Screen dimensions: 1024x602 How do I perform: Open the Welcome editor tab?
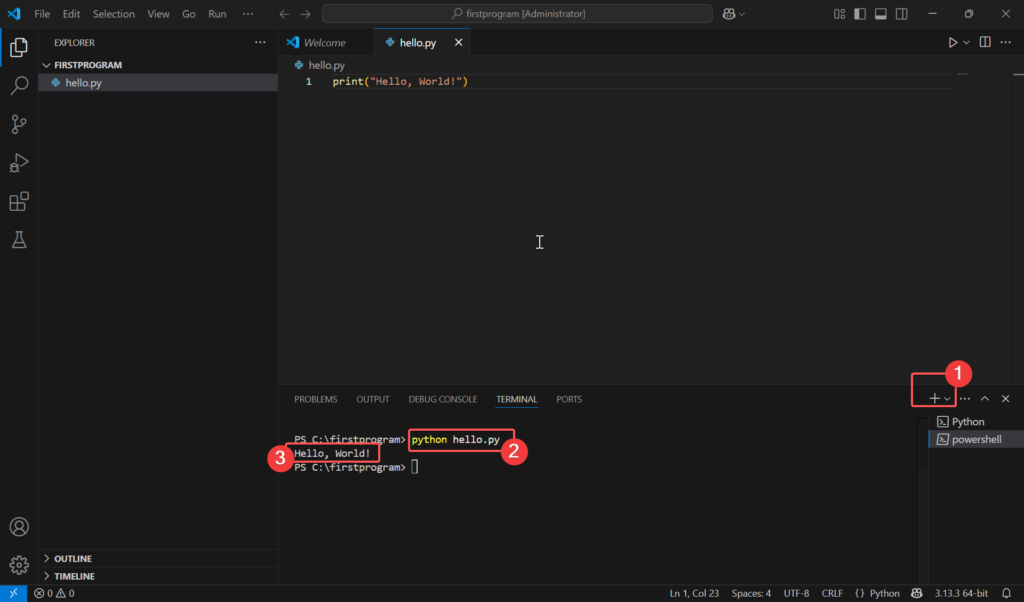pyautogui.click(x=326, y=42)
